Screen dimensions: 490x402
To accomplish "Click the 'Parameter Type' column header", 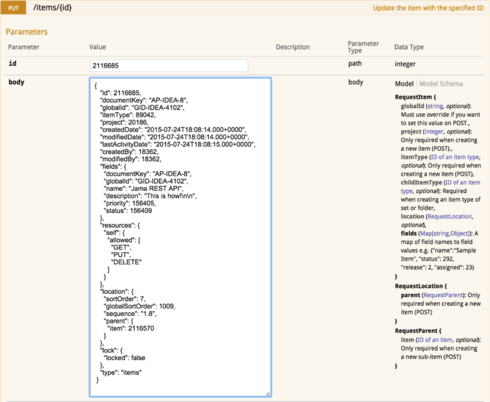I will [x=363, y=47].
